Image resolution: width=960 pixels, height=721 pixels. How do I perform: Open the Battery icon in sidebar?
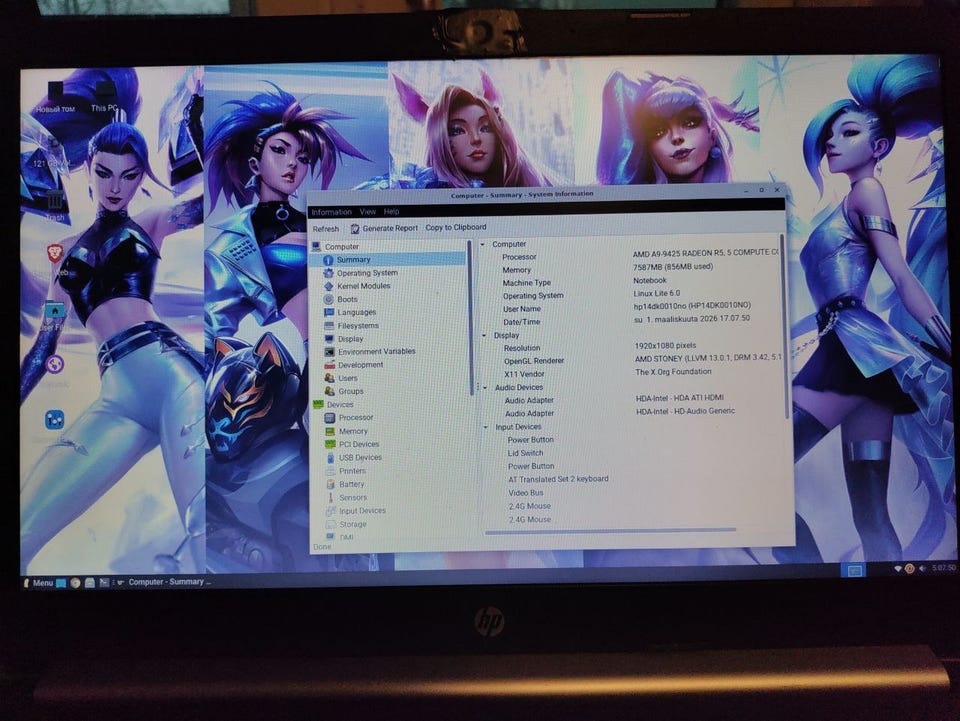tap(330, 484)
